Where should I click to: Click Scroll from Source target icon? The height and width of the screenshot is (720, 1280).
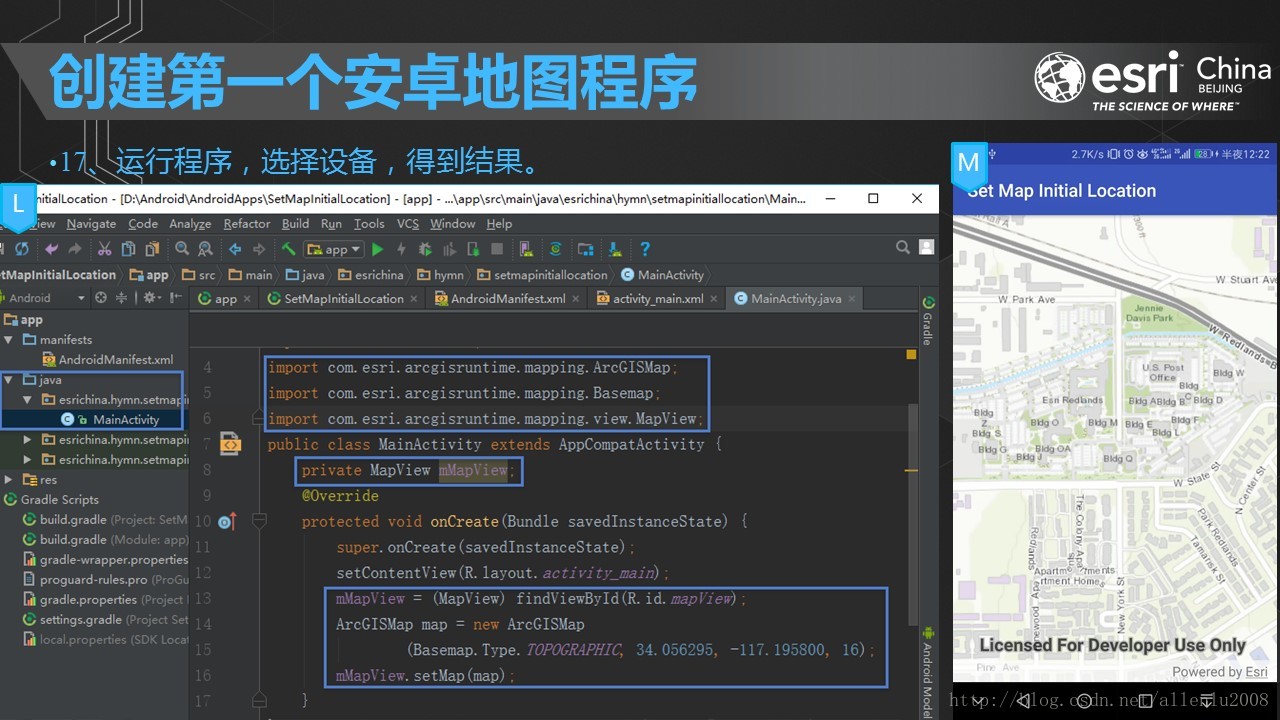tap(100, 298)
